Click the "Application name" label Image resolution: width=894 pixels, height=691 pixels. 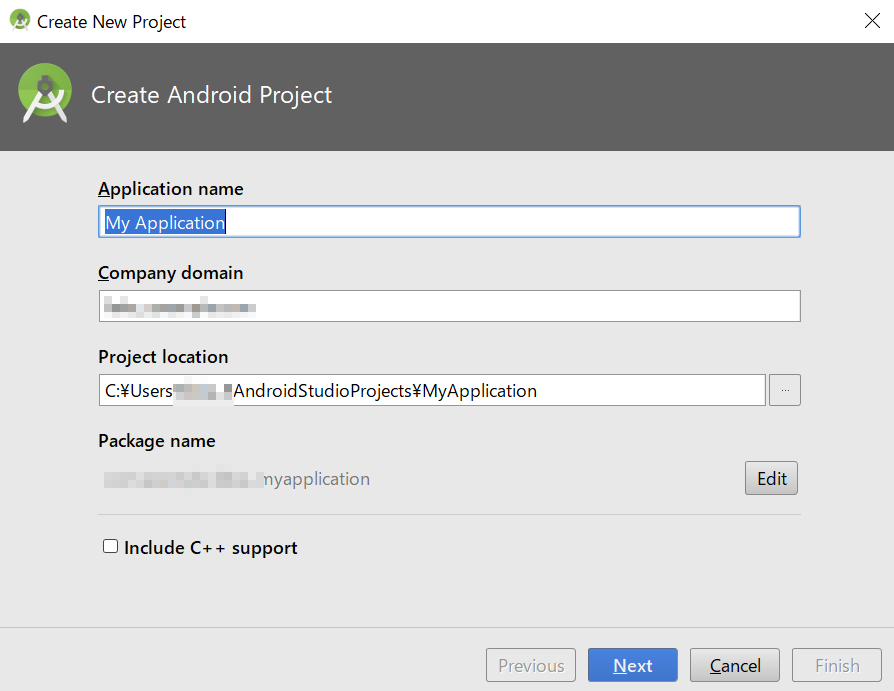(171, 189)
